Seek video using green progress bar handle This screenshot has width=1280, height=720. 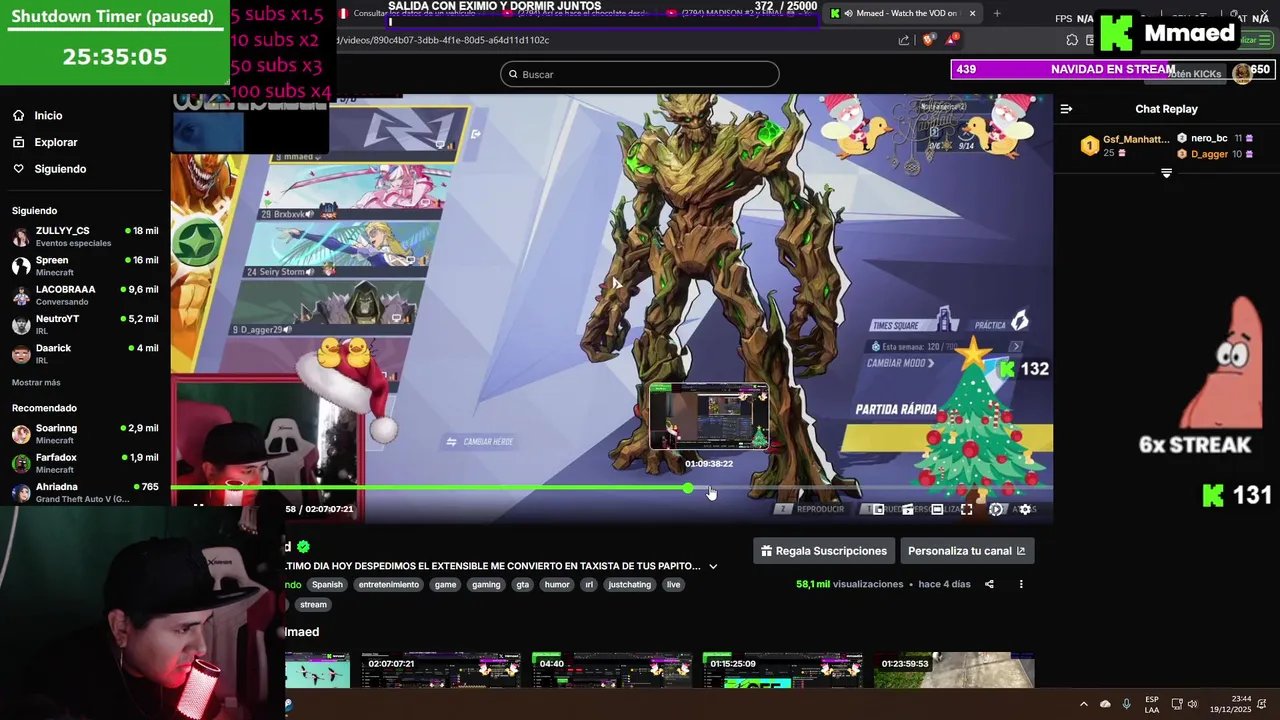click(x=687, y=488)
